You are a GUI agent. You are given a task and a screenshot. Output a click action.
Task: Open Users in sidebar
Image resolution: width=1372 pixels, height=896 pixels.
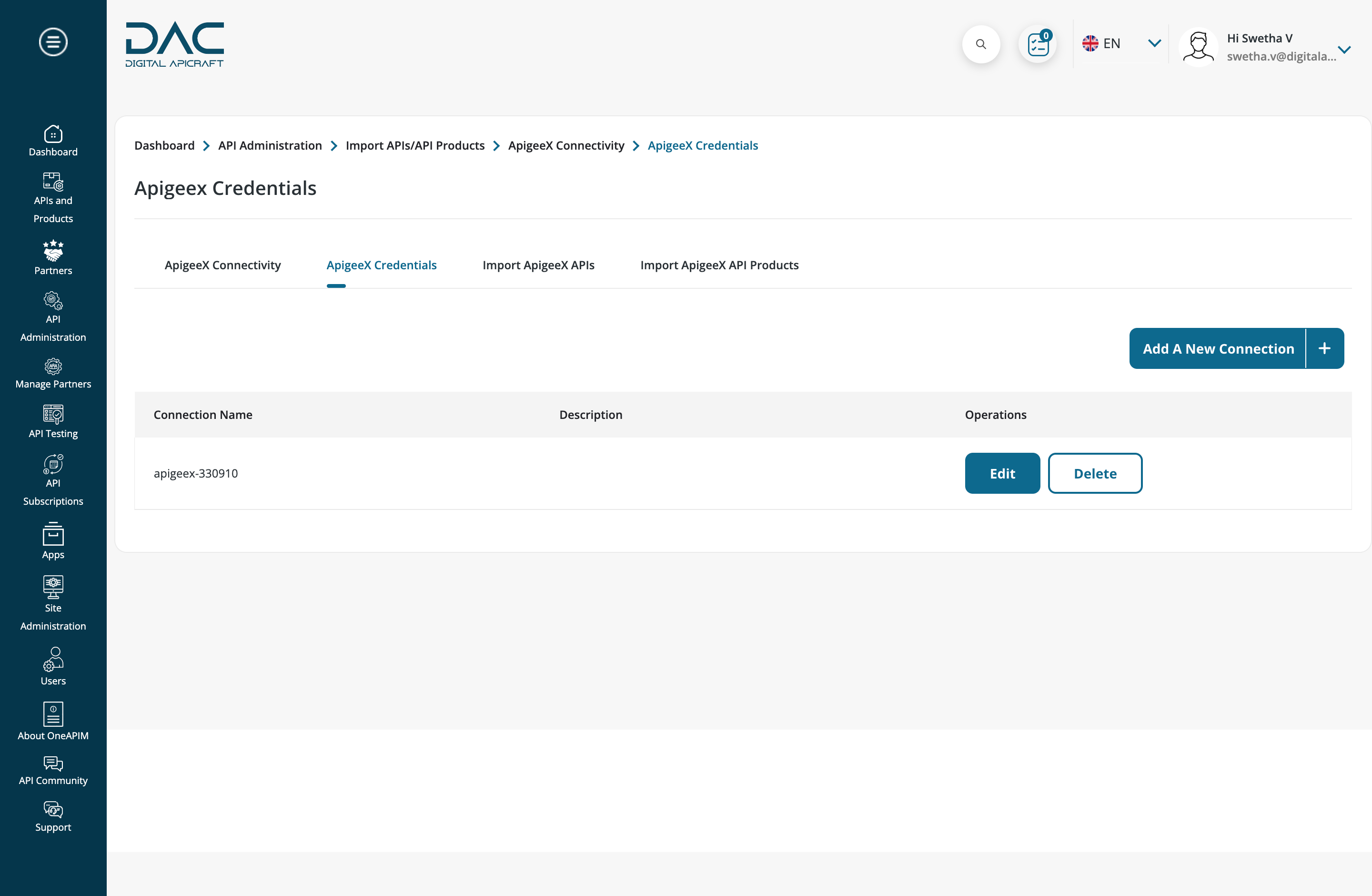53,667
